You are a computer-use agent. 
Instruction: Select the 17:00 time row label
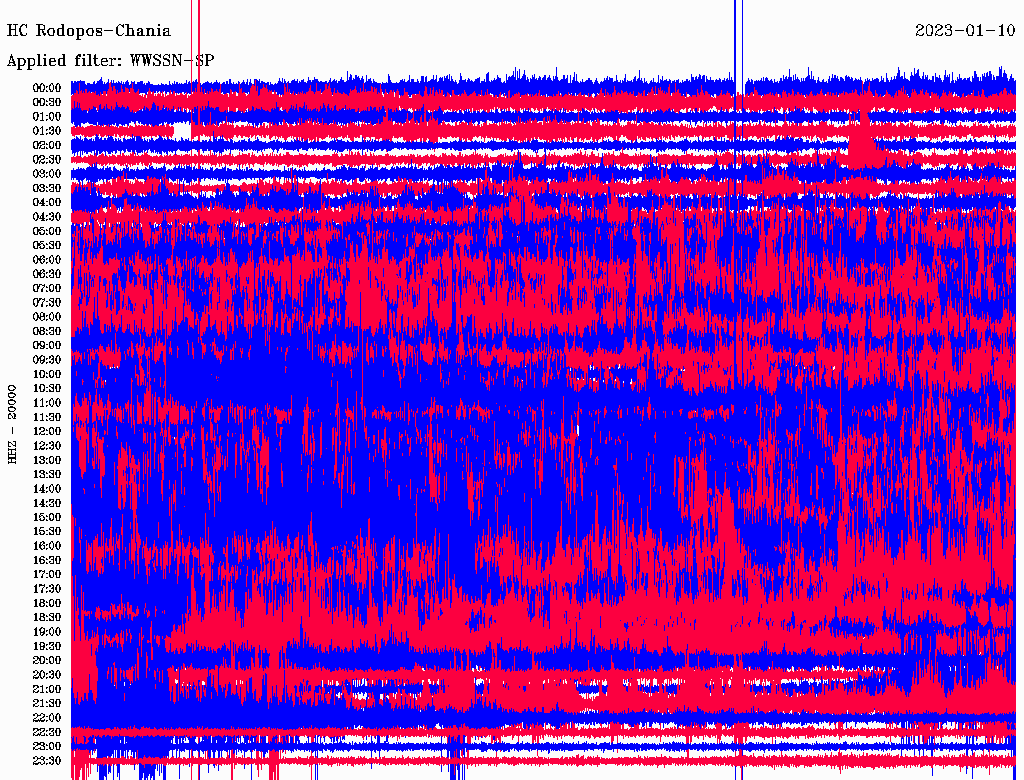coord(47,575)
